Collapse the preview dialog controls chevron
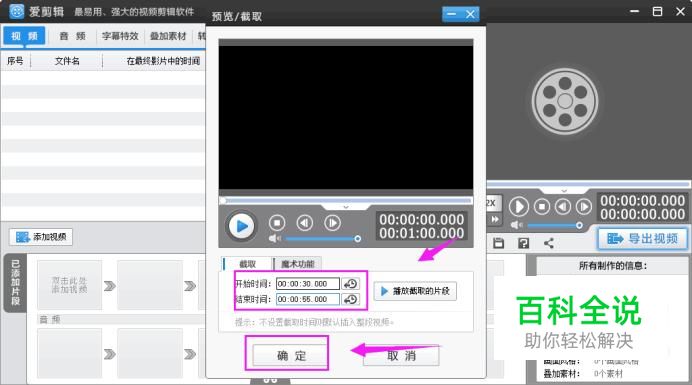Image resolution: width=692 pixels, height=385 pixels. tap(346, 207)
